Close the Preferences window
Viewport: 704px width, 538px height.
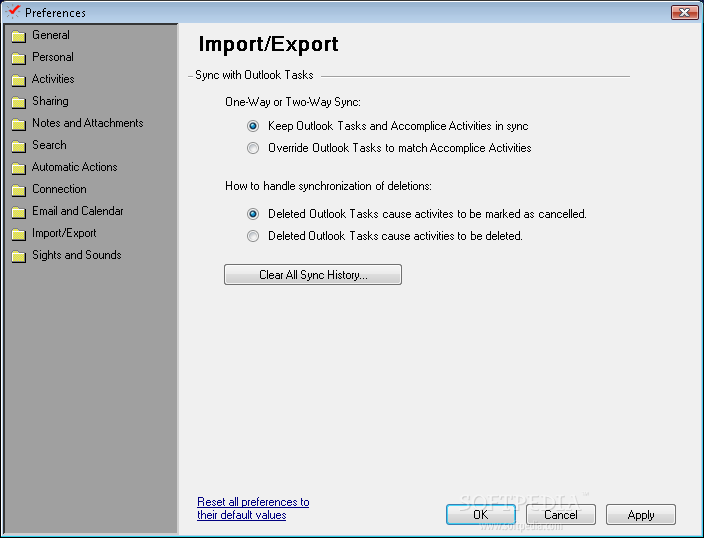click(685, 13)
